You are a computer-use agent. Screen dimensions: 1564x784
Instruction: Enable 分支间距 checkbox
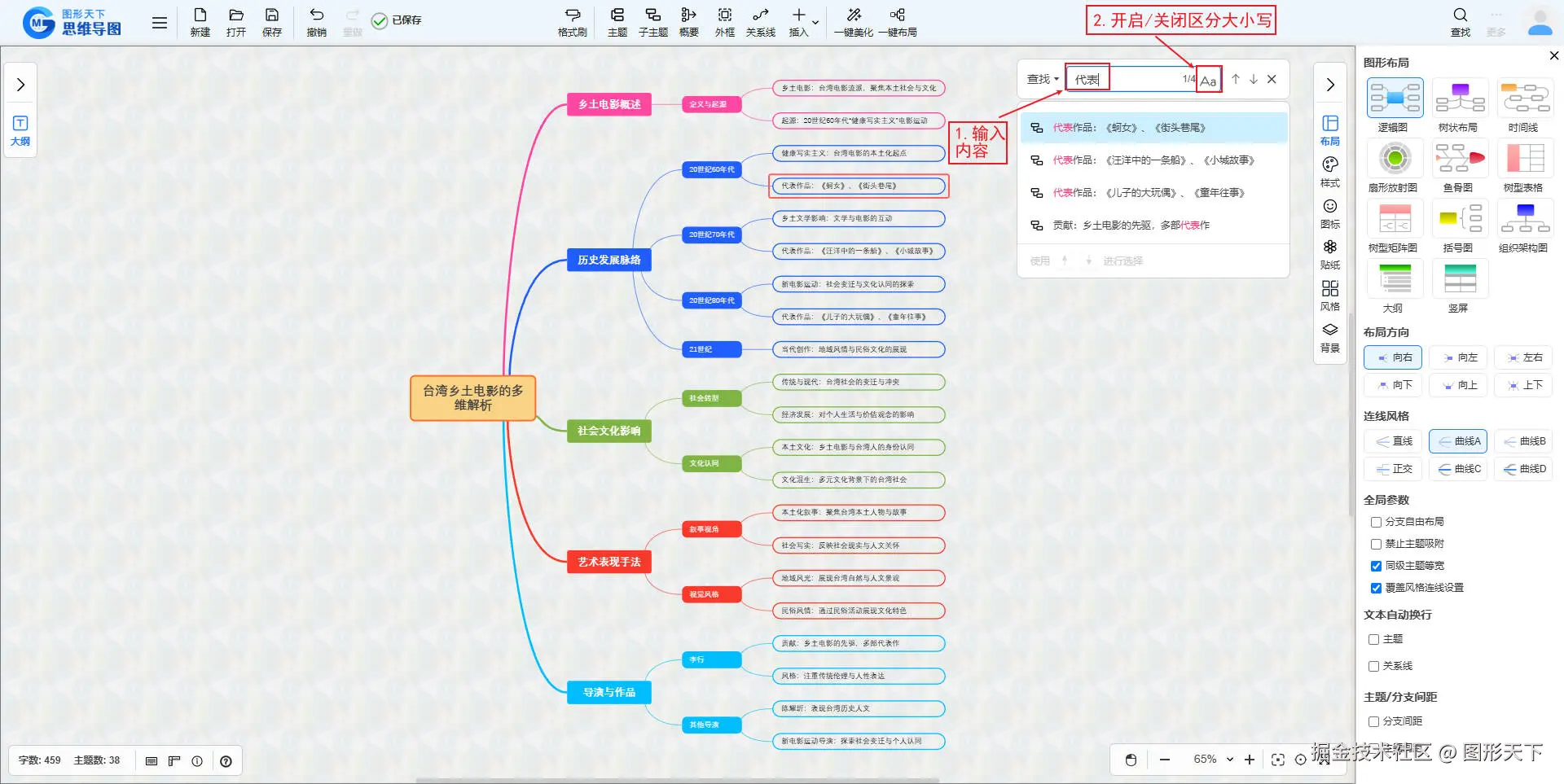tap(1374, 721)
